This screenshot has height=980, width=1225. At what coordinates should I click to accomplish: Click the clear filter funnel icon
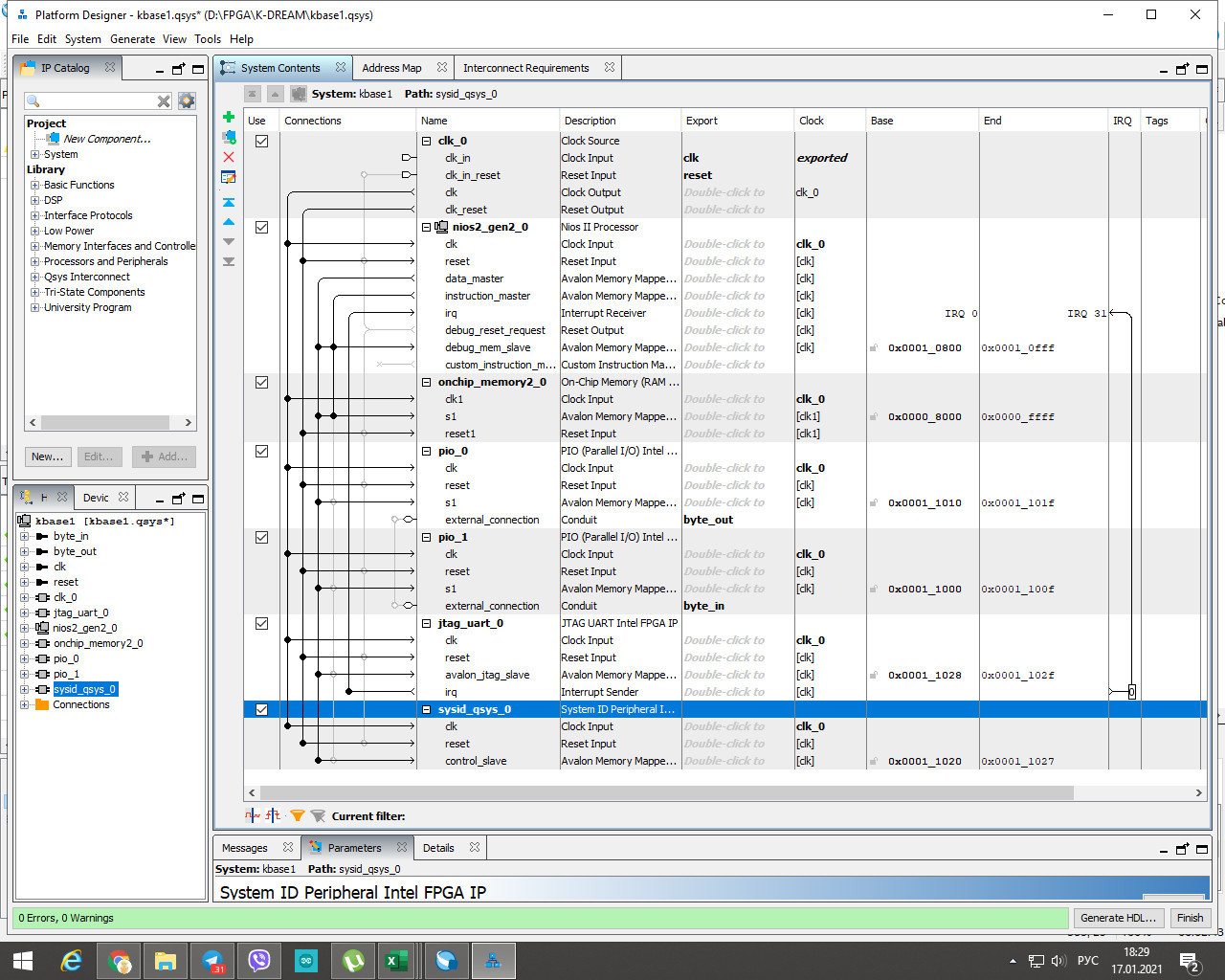(x=318, y=815)
